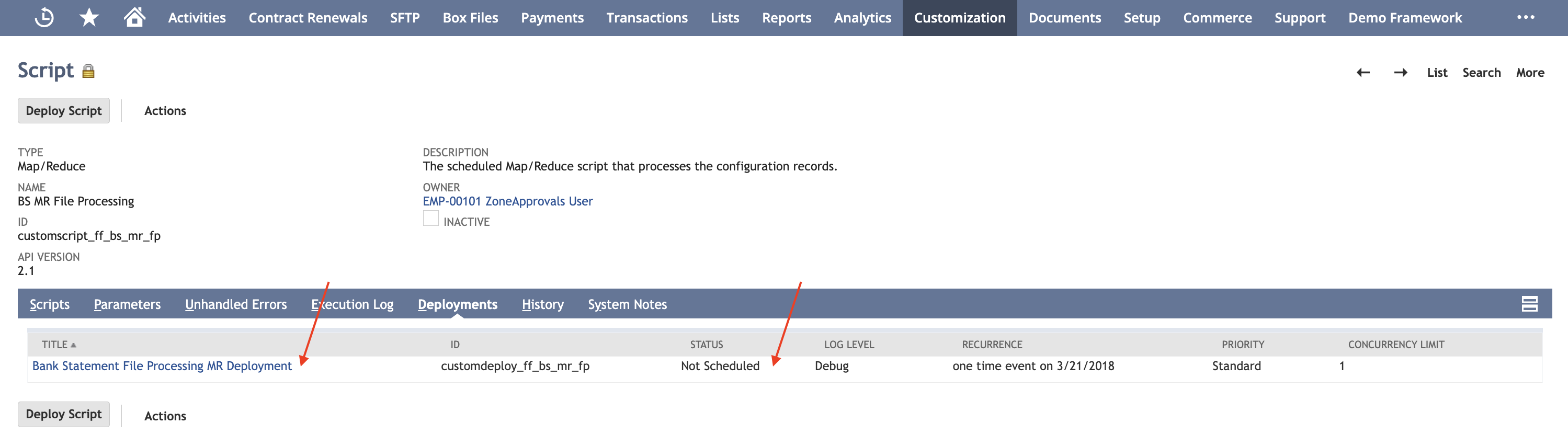Go to next record with right arrow

(x=1400, y=72)
